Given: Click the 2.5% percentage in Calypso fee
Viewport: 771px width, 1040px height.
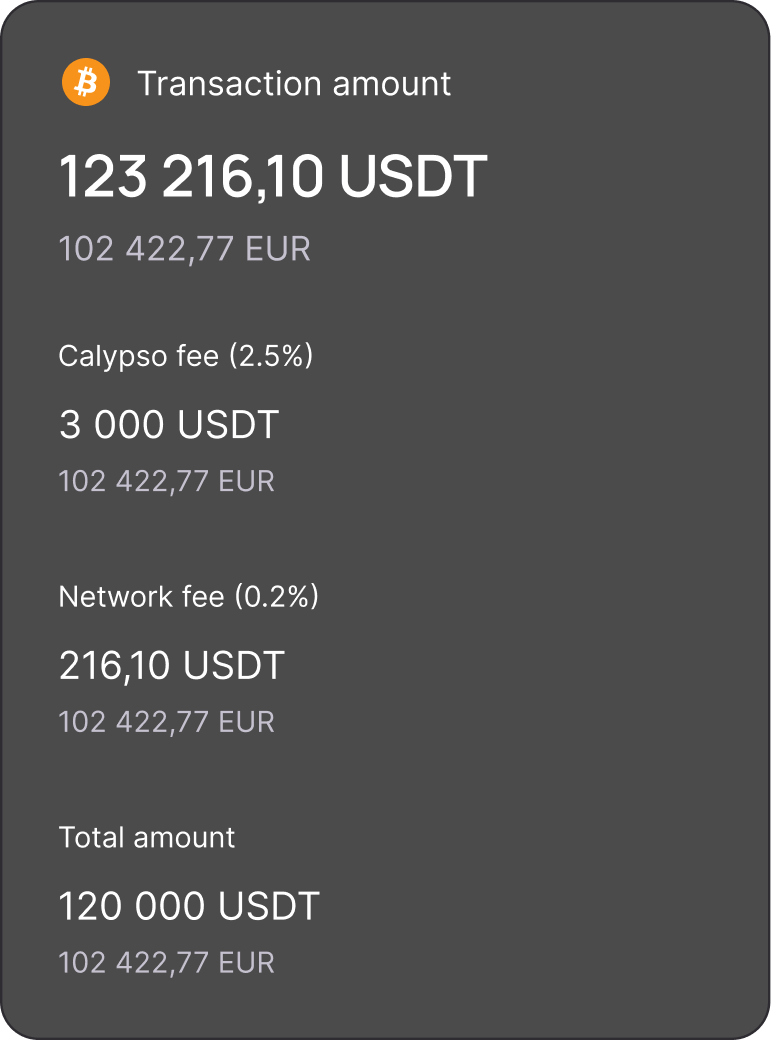Looking at the screenshot, I should point(271,356).
